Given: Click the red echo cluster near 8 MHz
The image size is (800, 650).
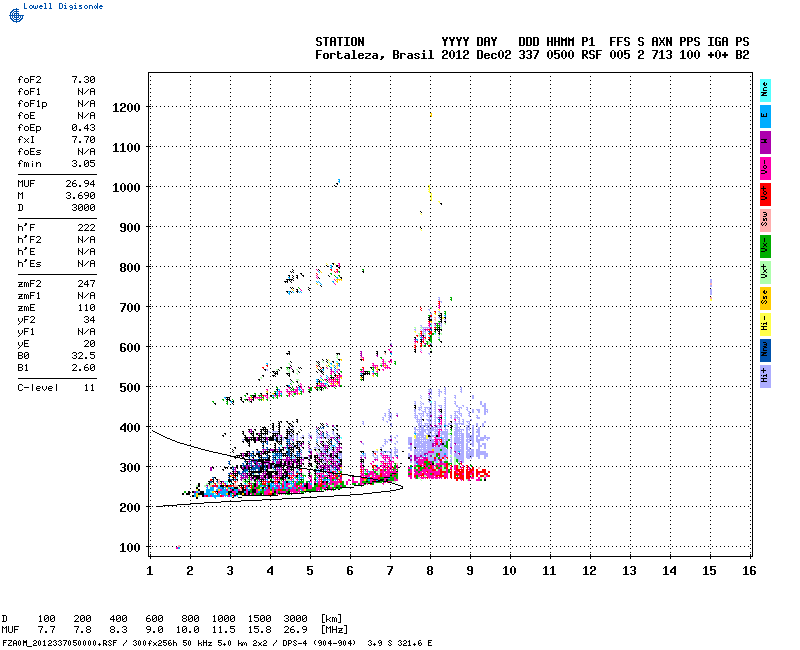Looking at the screenshot, I should click(x=448, y=472).
